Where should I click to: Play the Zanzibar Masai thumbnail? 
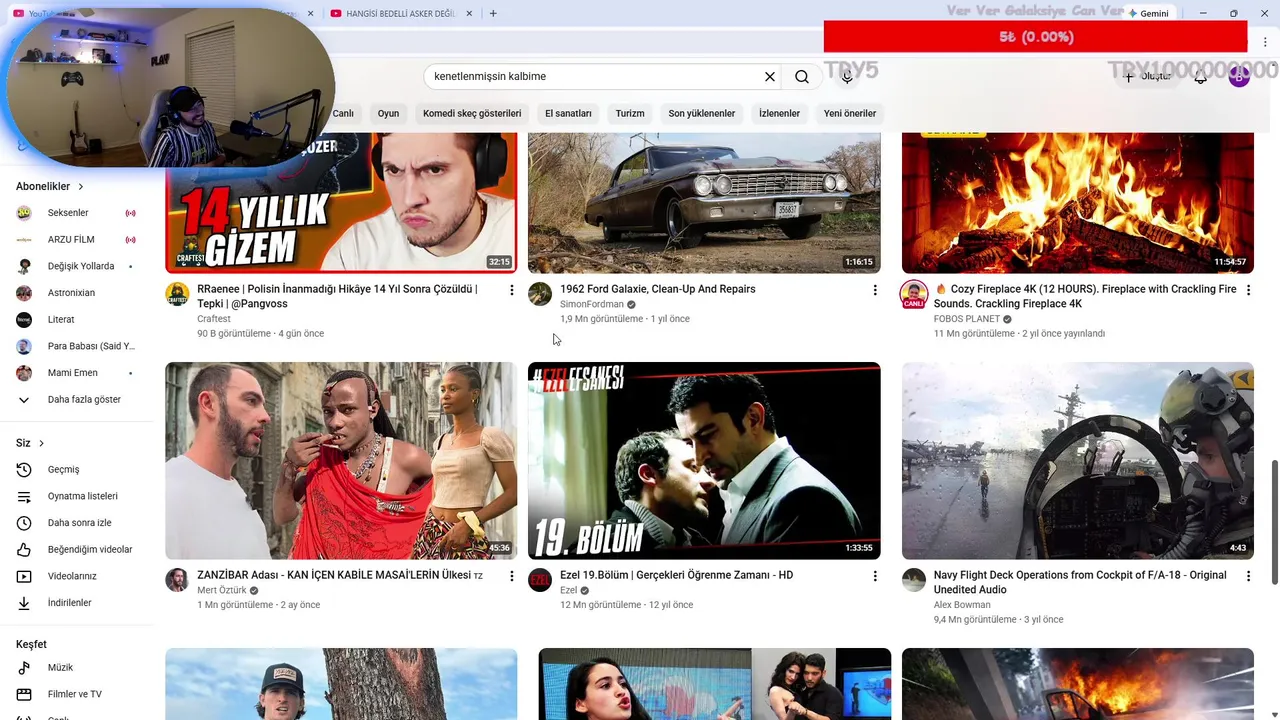[341, 461]
